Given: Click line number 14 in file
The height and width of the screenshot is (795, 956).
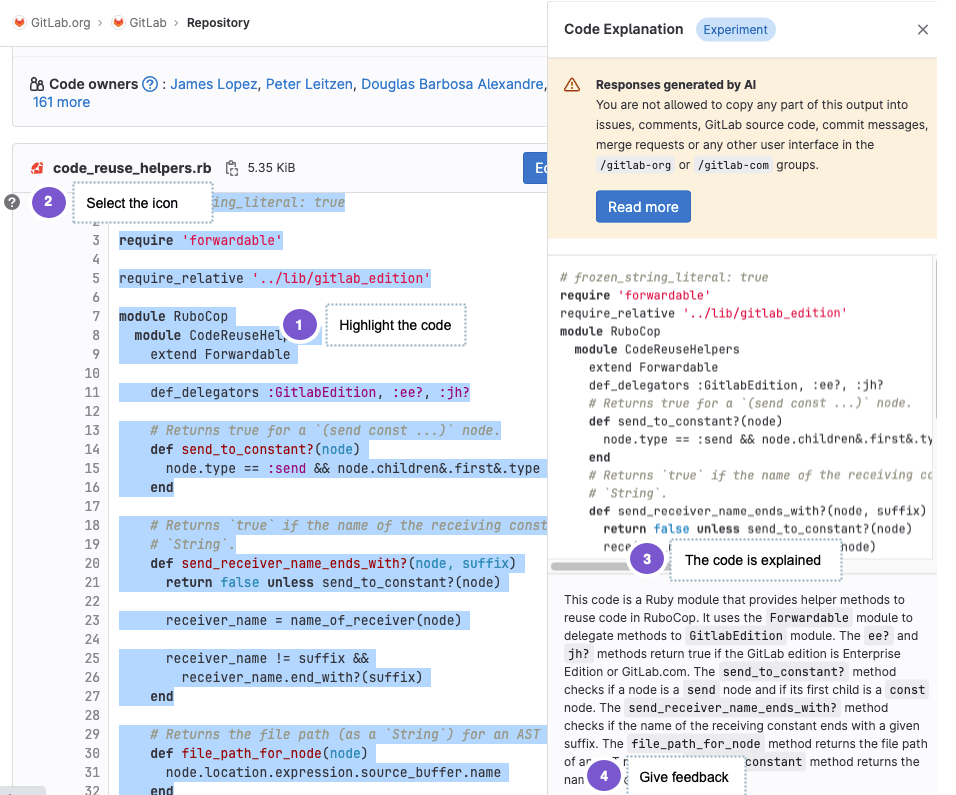Looking at the screenshot, I should pos(92,449).
